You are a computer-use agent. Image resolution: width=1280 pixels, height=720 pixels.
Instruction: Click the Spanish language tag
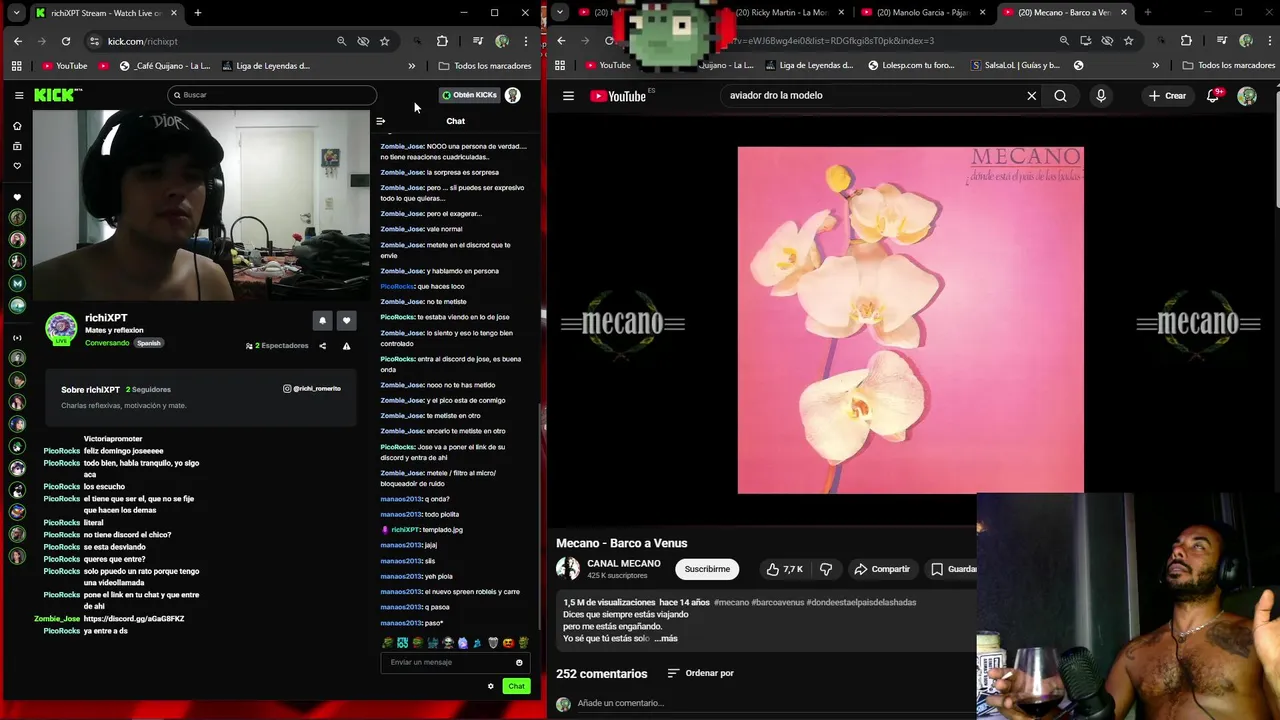pos(149,343)
